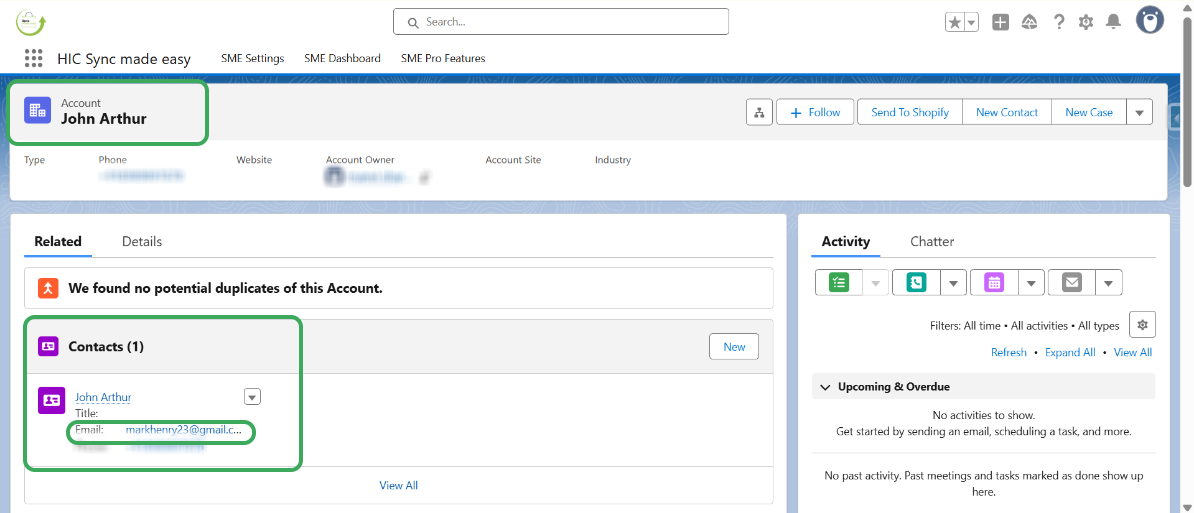
Task: Click Expand All in activity timeline
Action: click(1070, 352)
